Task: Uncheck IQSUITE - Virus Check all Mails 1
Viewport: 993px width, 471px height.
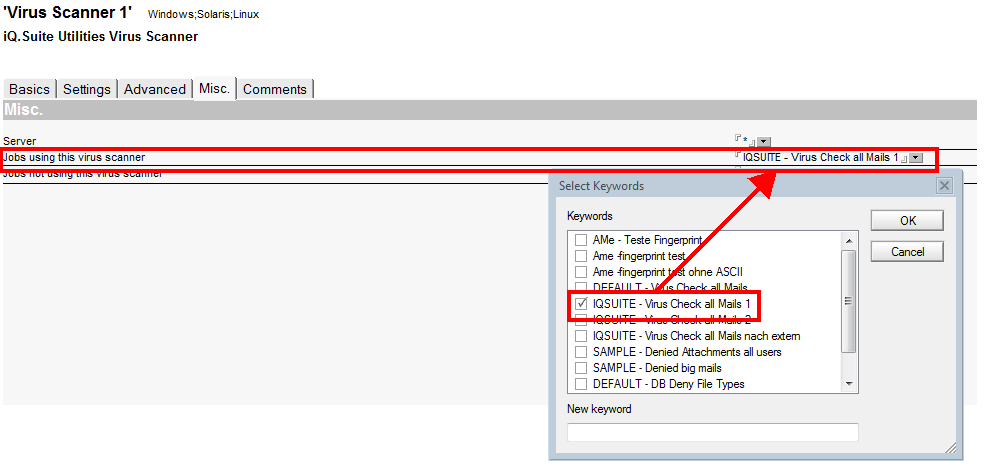Action: coord(581,304)
